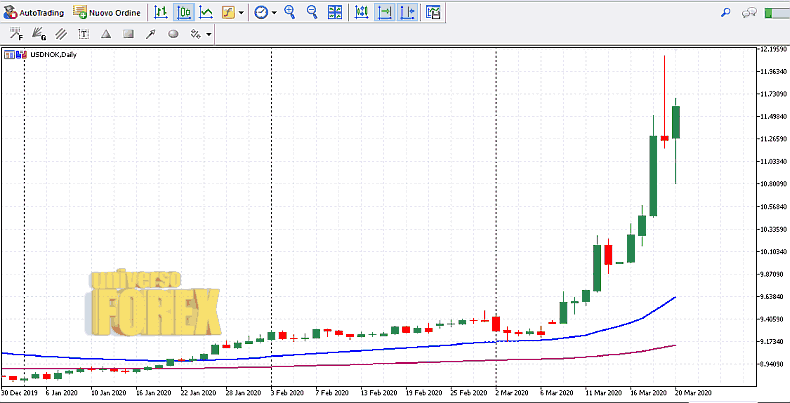The width and height of the screenshot is (790, 403).
Task: Choose the ellipse shape drawing tool
Action: [x=173, y=34]
